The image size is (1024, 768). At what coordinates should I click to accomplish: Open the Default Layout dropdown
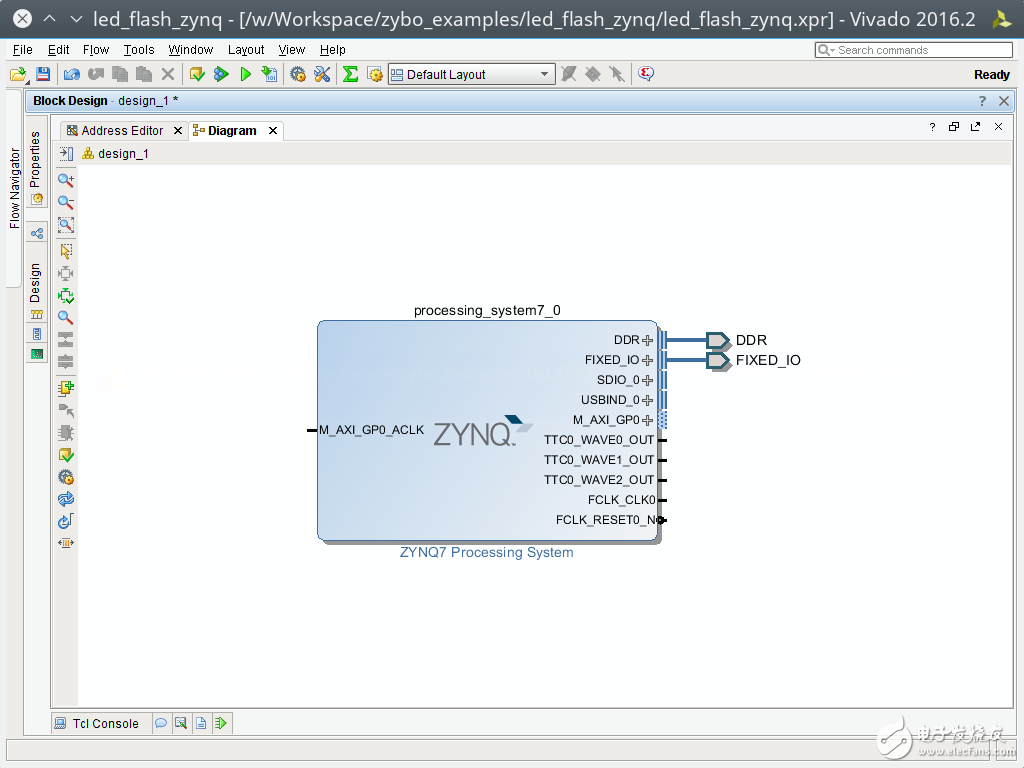pyautogui.click(x=471, y=74)
